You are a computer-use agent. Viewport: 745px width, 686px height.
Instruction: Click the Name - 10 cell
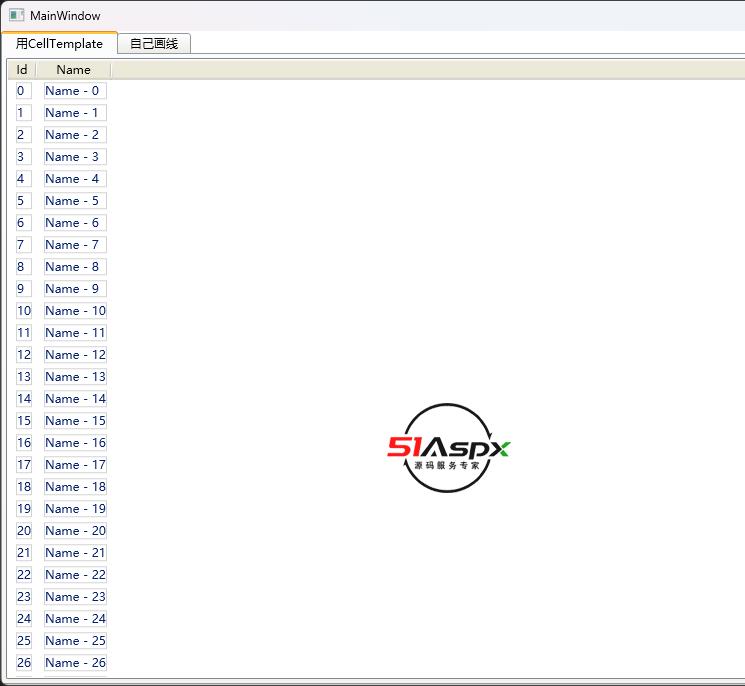tap(75, 311)
